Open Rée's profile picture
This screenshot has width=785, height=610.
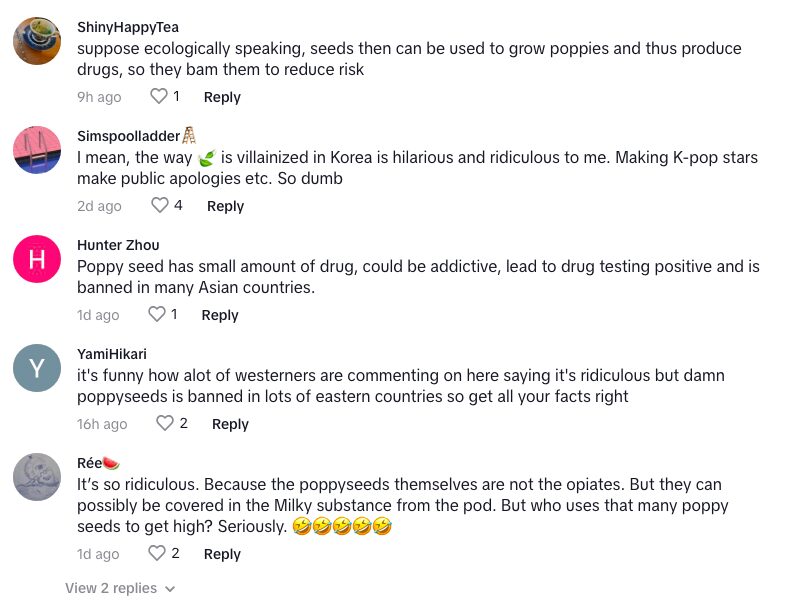(x=37, y=477)
